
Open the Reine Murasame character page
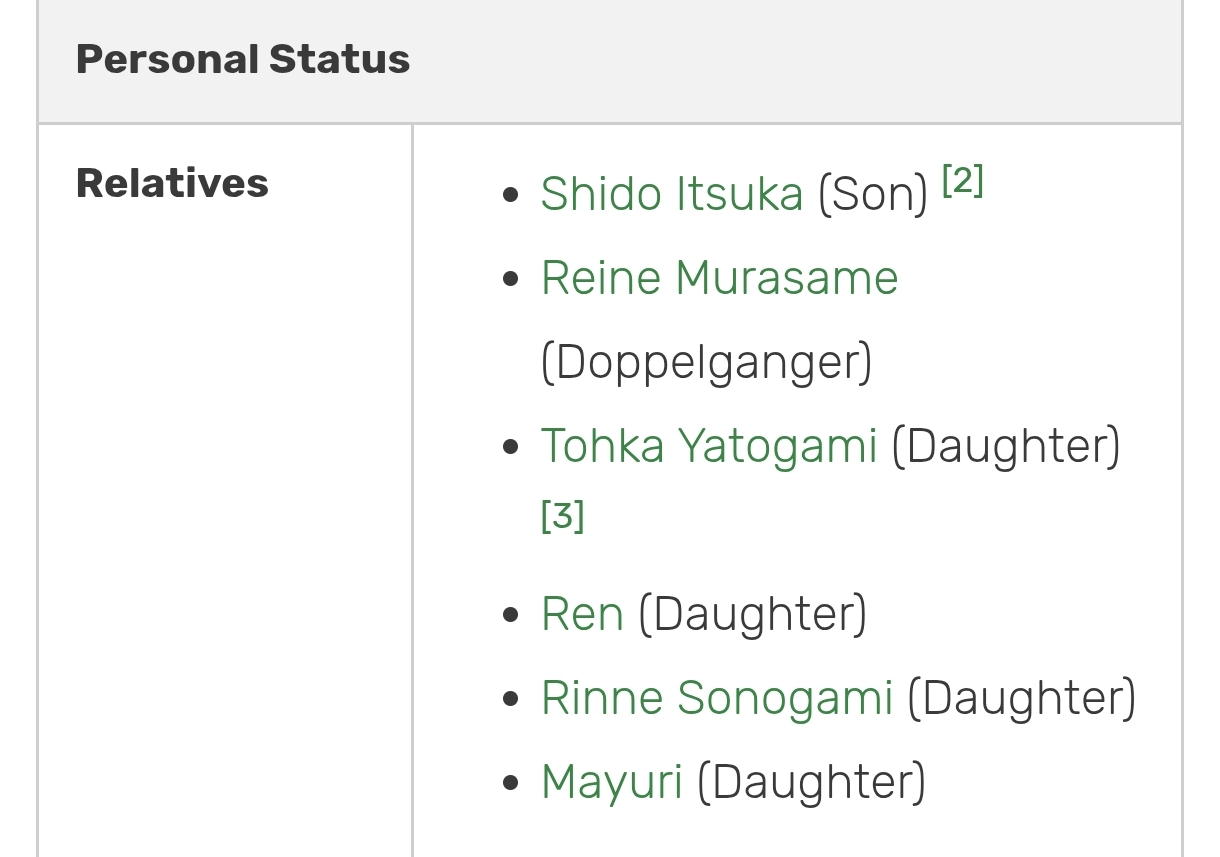click(719, 278)
